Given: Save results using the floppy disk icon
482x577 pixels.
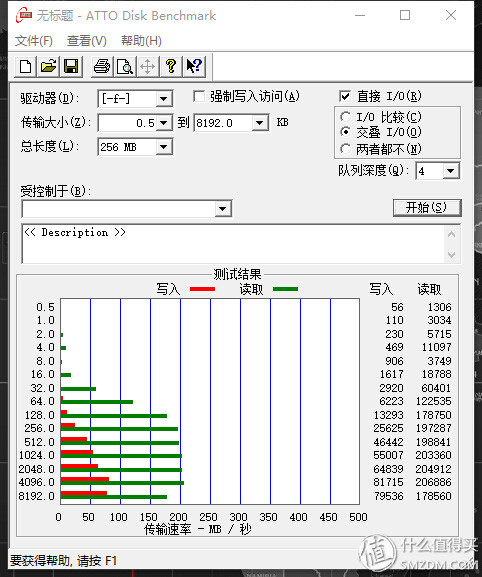Looking at the screenshot, I should (71, 67).
